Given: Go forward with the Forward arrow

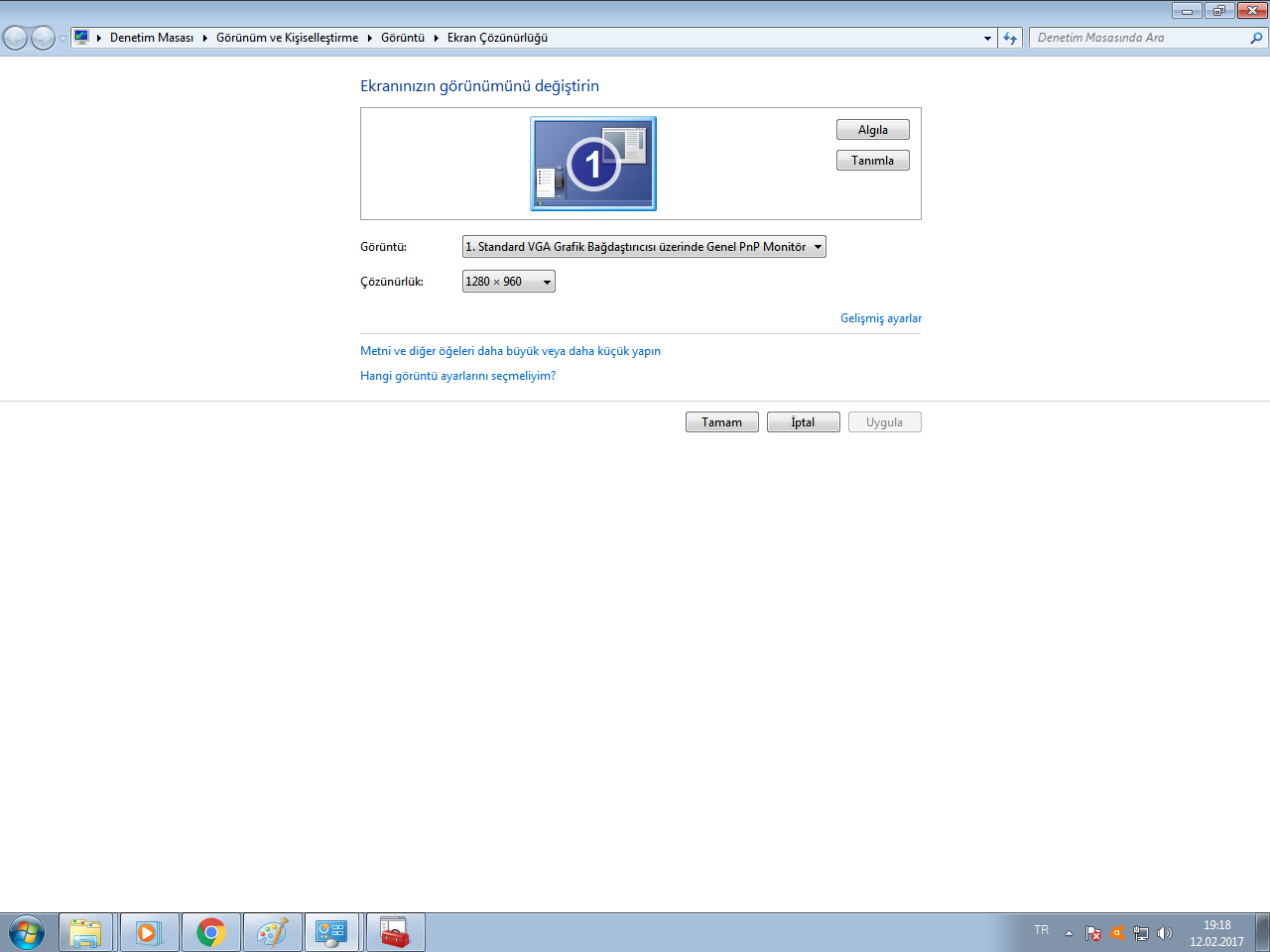Looking at the screenshot, I should pyautogui.click(x=43, y=38).
